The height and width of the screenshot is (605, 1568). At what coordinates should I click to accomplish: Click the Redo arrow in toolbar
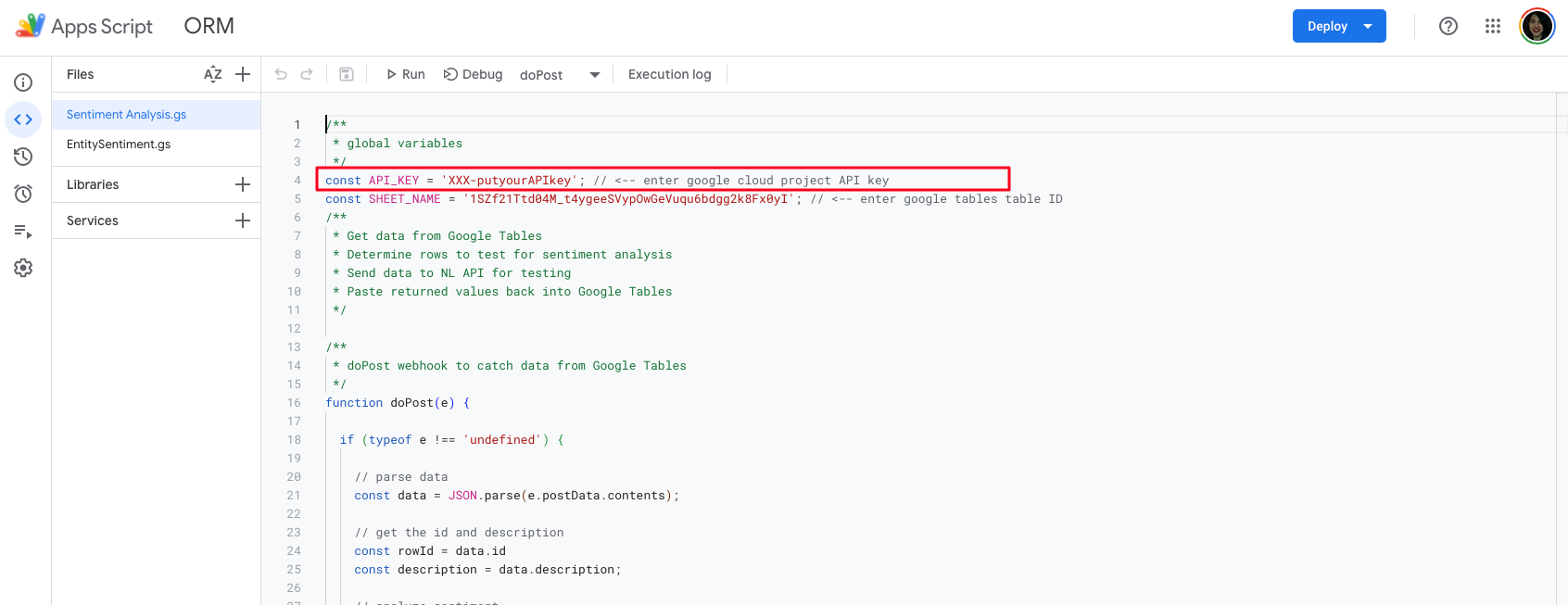point(307,74)
